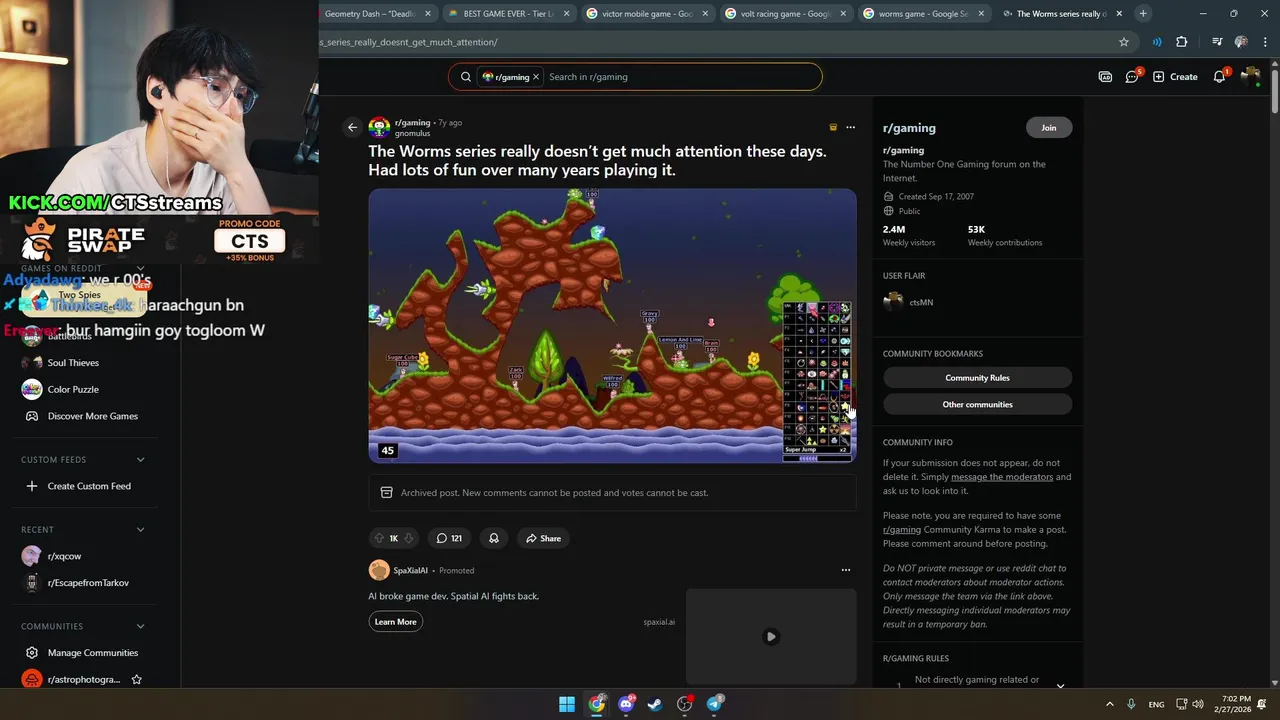1280x720 pixels.
Task: Share the Worms post
Action: point(543,538)
